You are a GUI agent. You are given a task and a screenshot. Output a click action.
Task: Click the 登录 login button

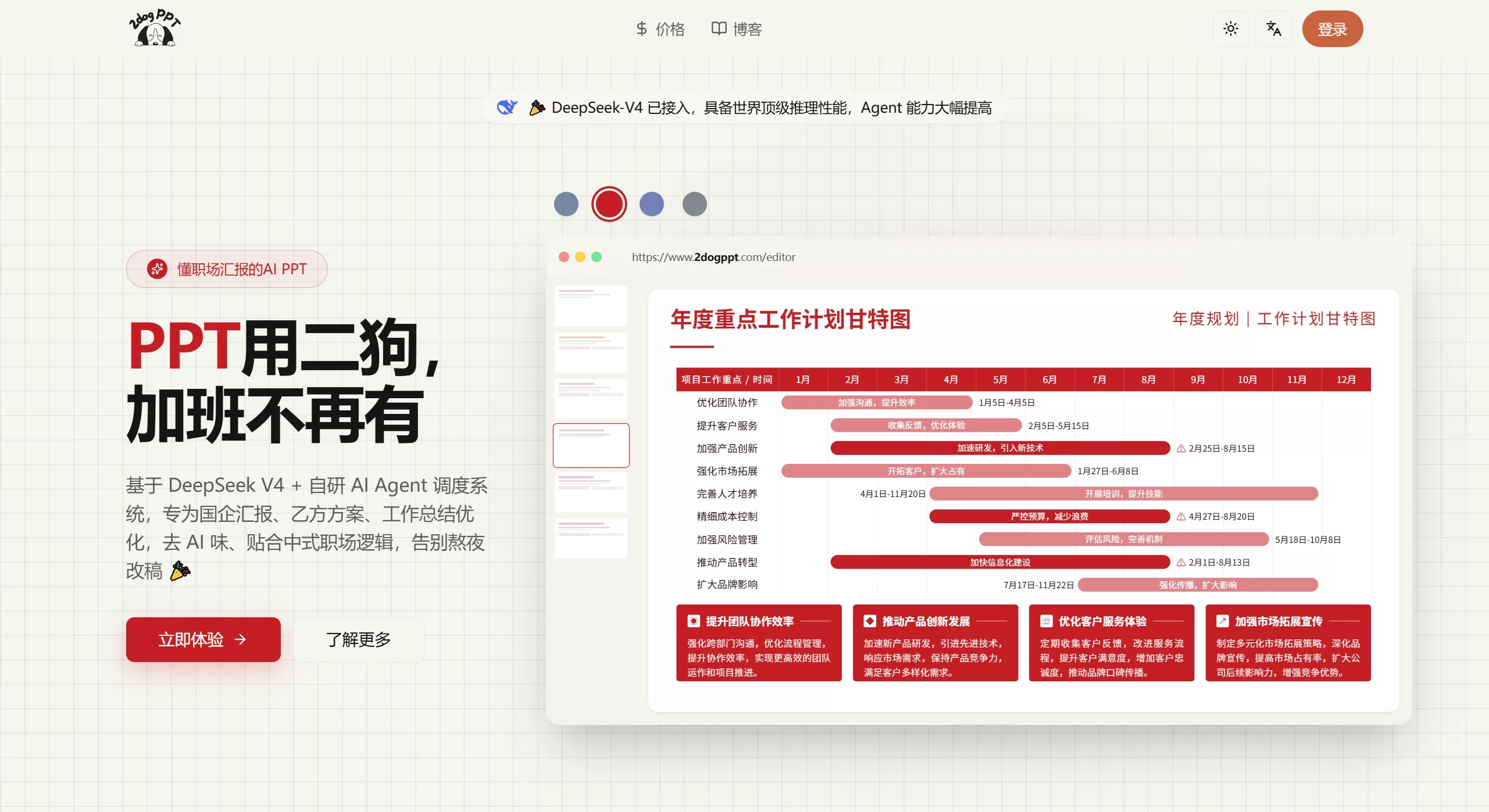click(1333, 28)
